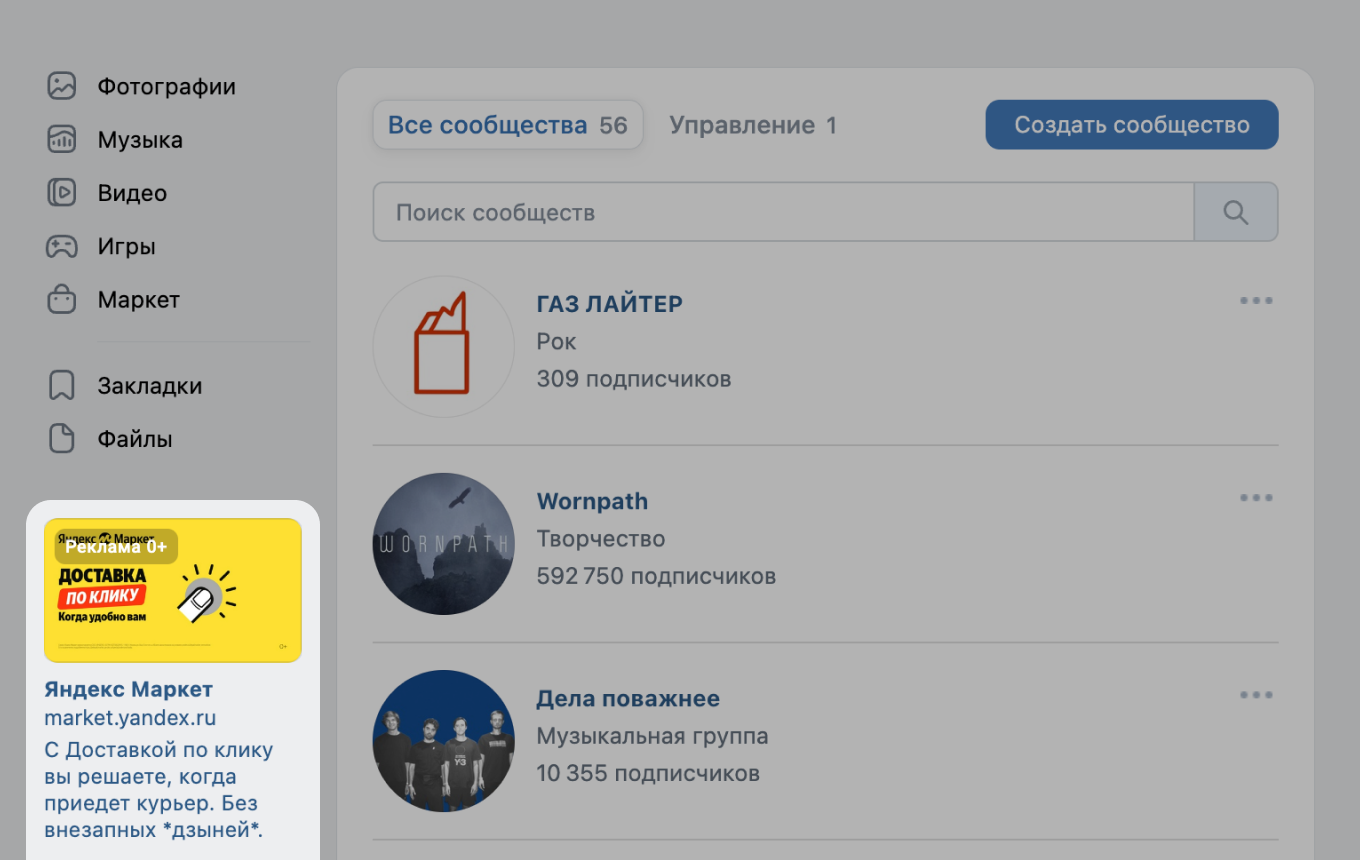Click the 10 355 подписчиков text
The width and height of the screenshot is (1360, 860).
tap(648, 773)
